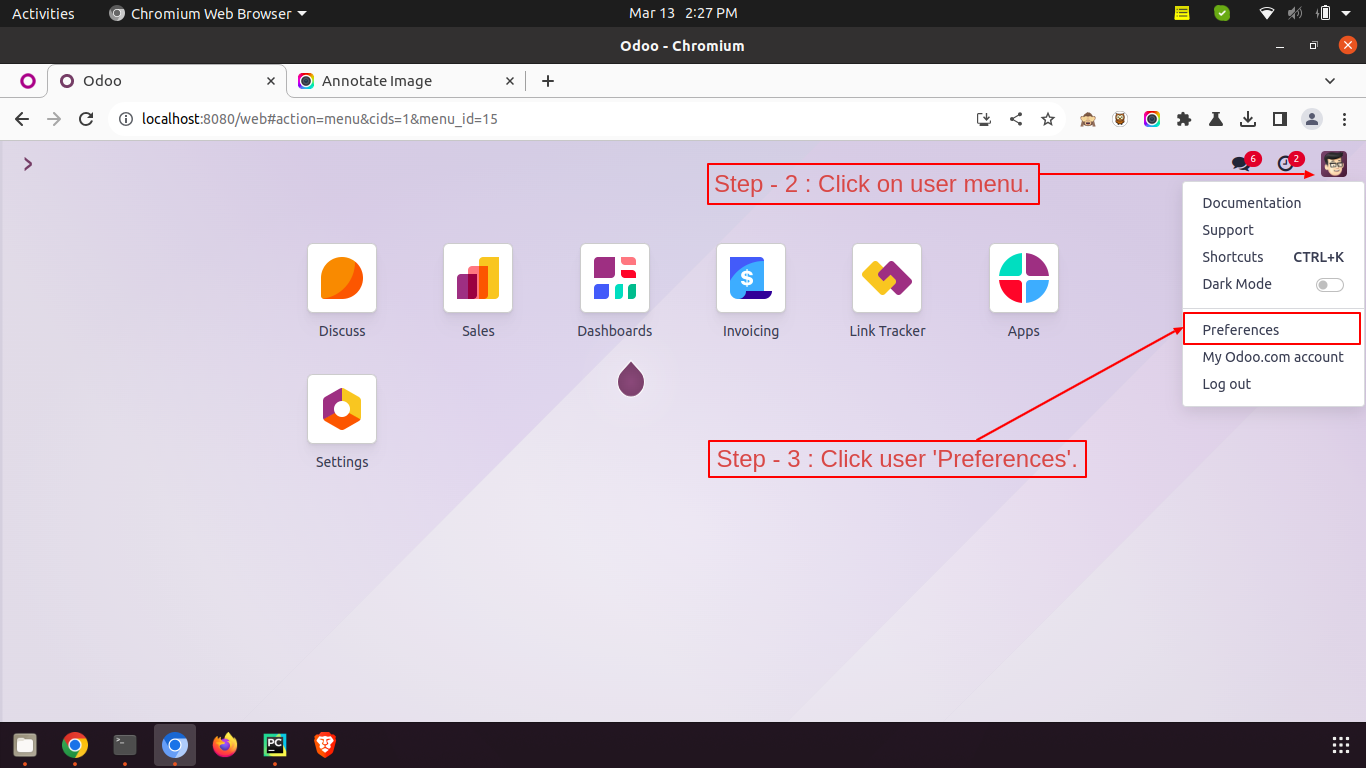The image size is (1366, 768).
Task: Open the Link Tracker app
Action: tap(887, 278)
